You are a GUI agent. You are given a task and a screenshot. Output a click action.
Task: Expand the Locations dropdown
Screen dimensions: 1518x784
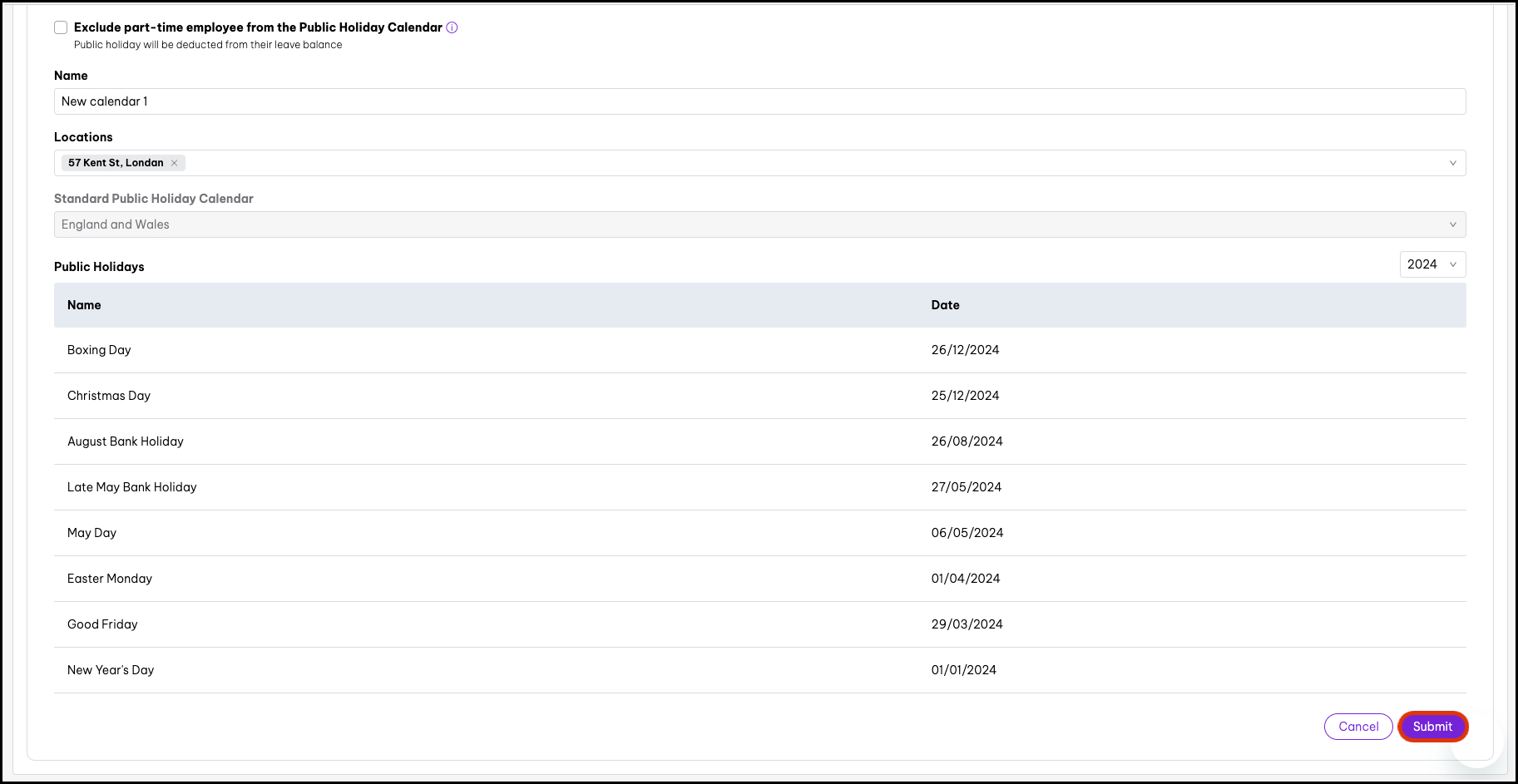click(x=1452, y=163)
